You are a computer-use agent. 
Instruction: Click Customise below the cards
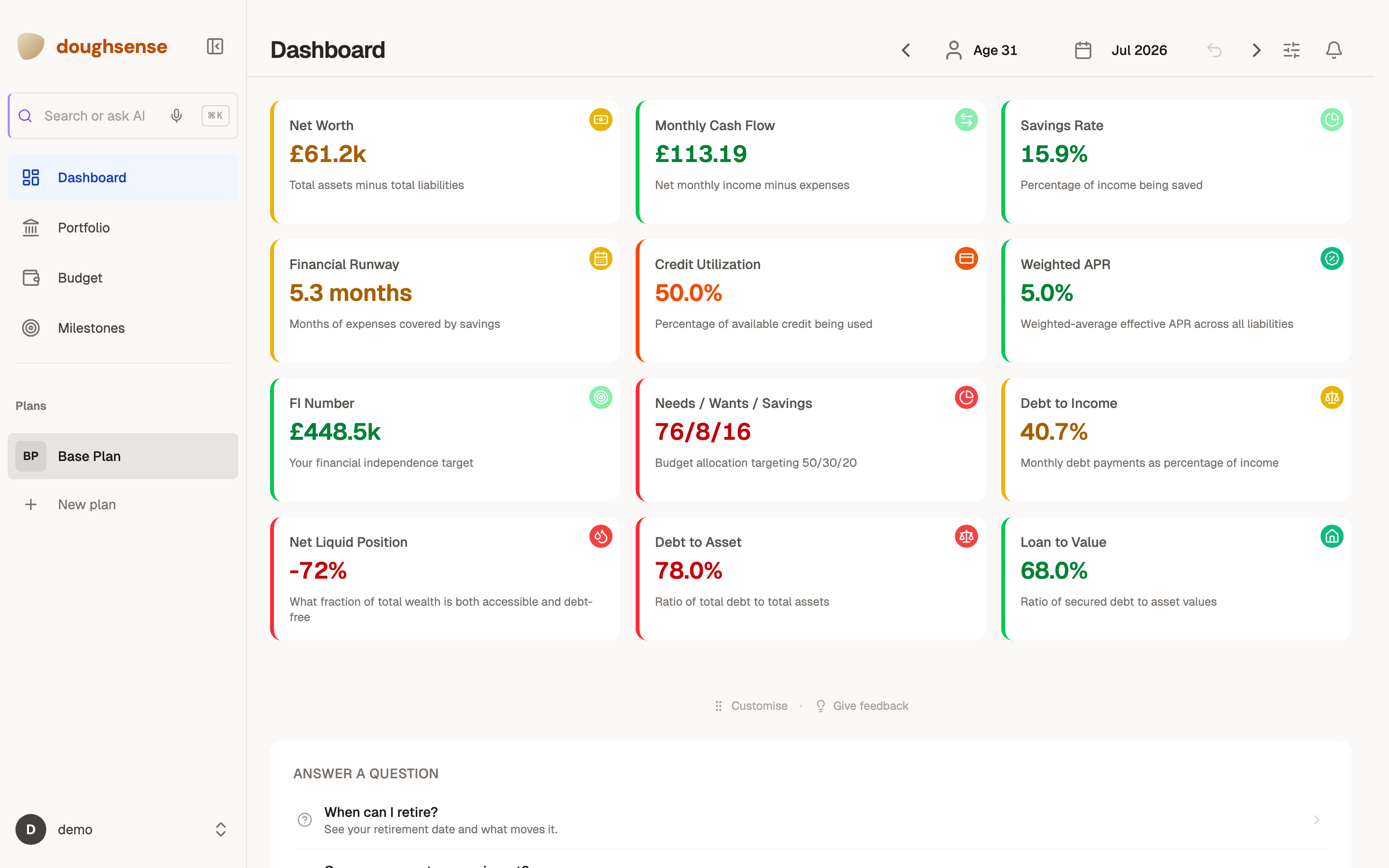[x=751, y=706]
